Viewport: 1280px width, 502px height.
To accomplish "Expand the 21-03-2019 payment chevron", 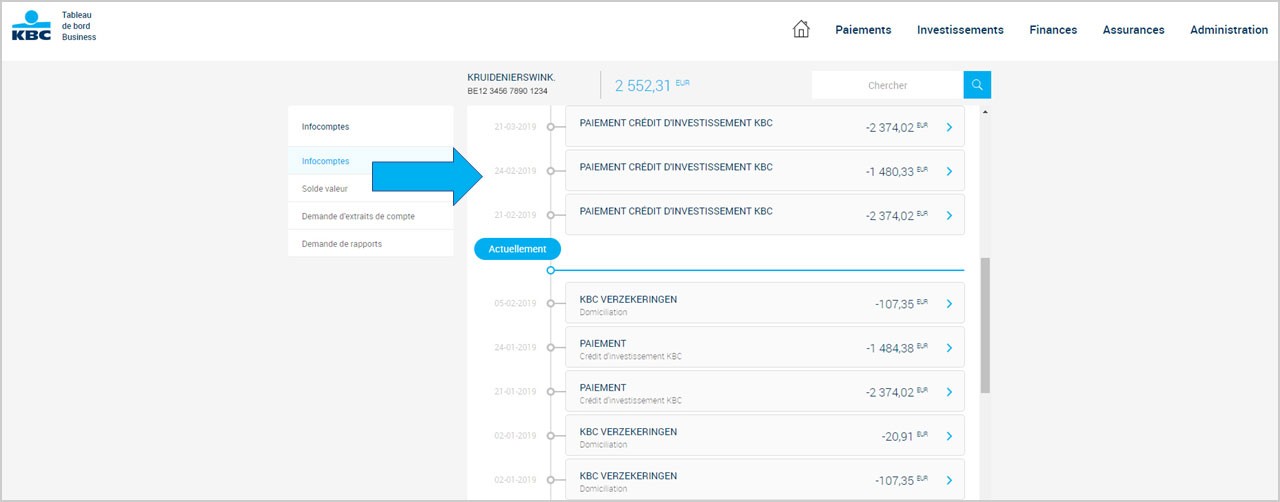I will [949, 128].
